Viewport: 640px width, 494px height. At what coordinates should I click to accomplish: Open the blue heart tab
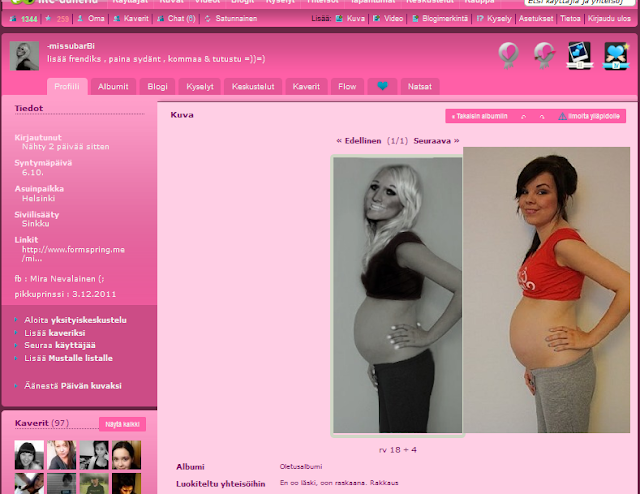click(x=382, y=86)
